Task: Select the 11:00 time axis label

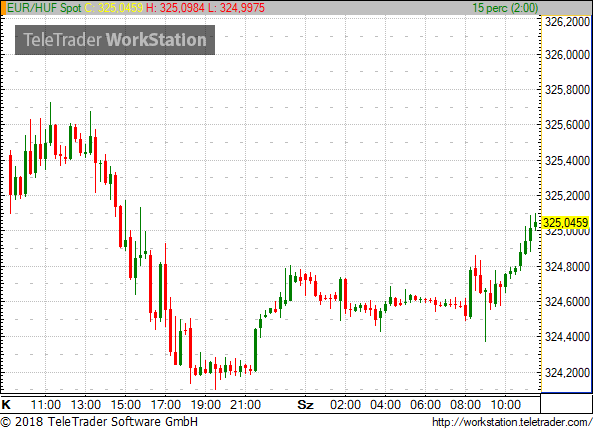Action: pyautogui.click(x=45, y=405)
